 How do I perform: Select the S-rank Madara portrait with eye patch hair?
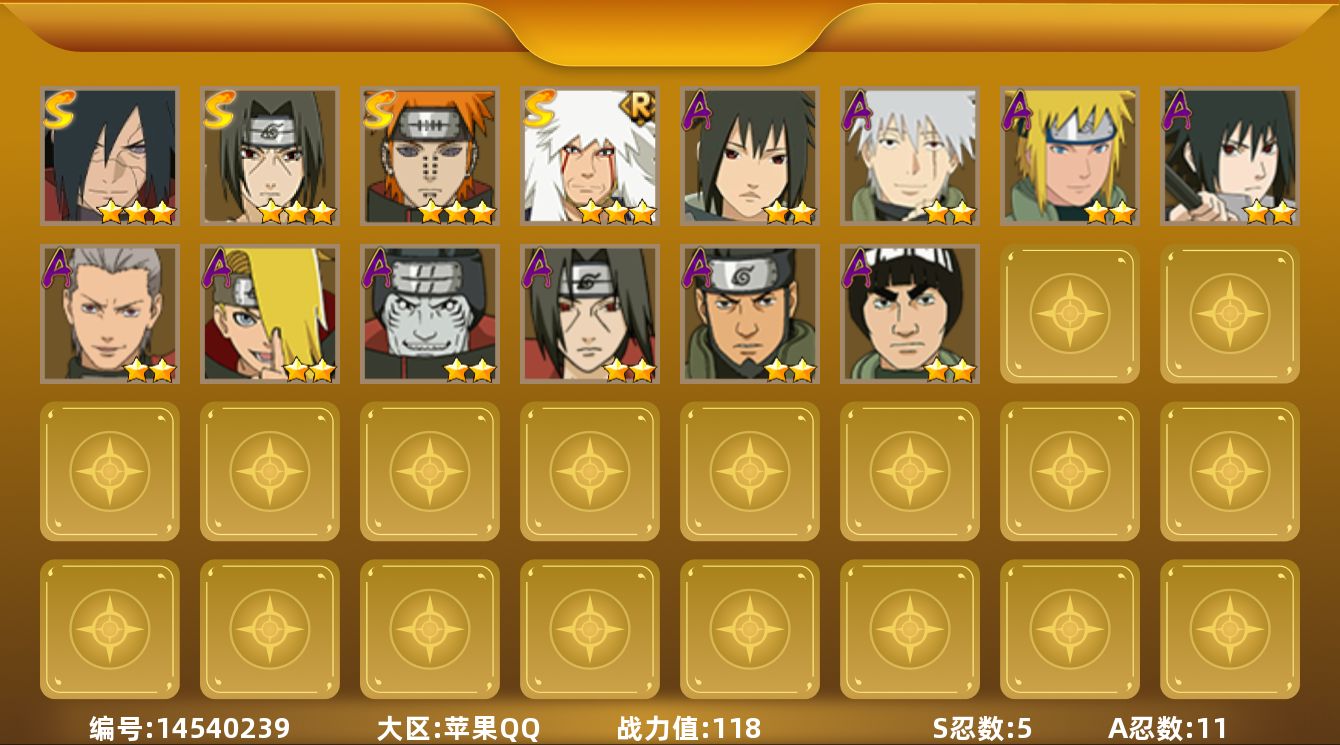110,156
